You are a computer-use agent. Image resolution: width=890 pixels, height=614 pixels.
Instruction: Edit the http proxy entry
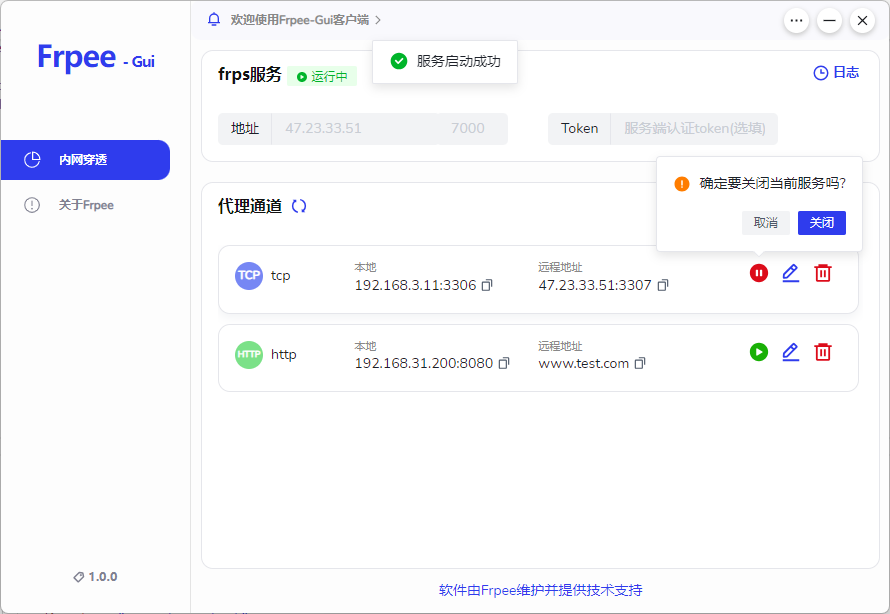click(x=791, y=352)
